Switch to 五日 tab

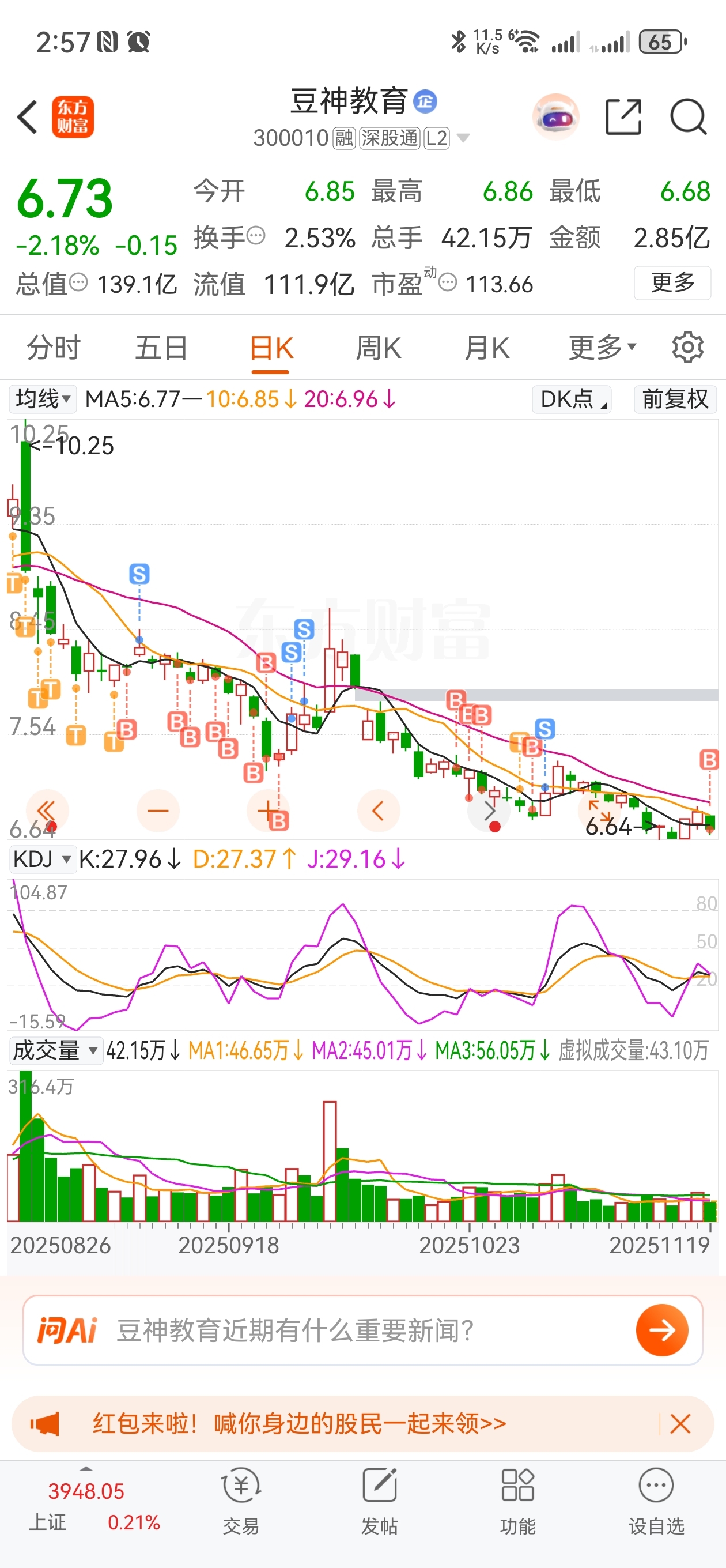pyautogui.click(x=161, y=348)
